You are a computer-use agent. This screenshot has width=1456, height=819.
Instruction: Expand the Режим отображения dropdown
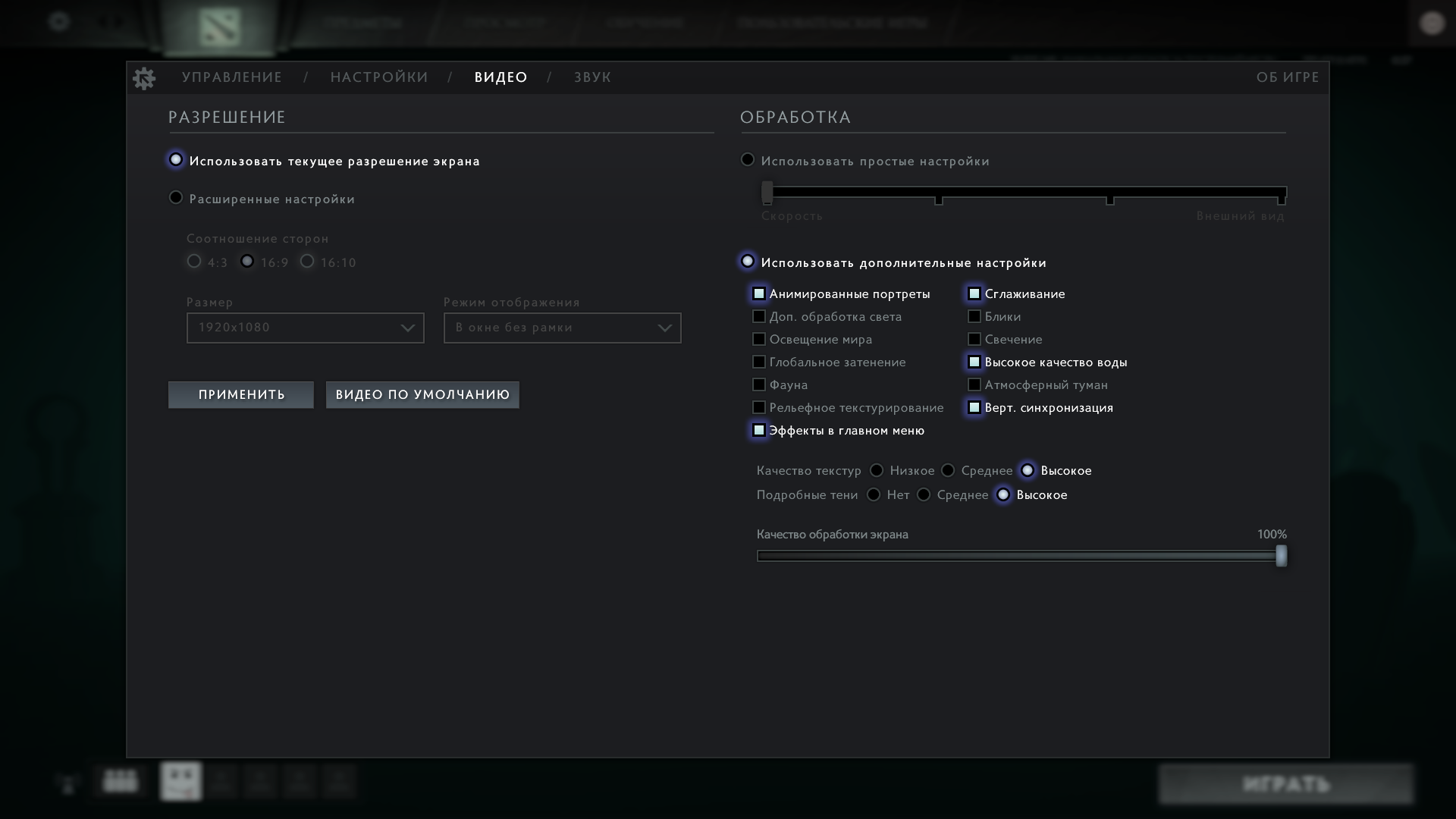(562, 328)
